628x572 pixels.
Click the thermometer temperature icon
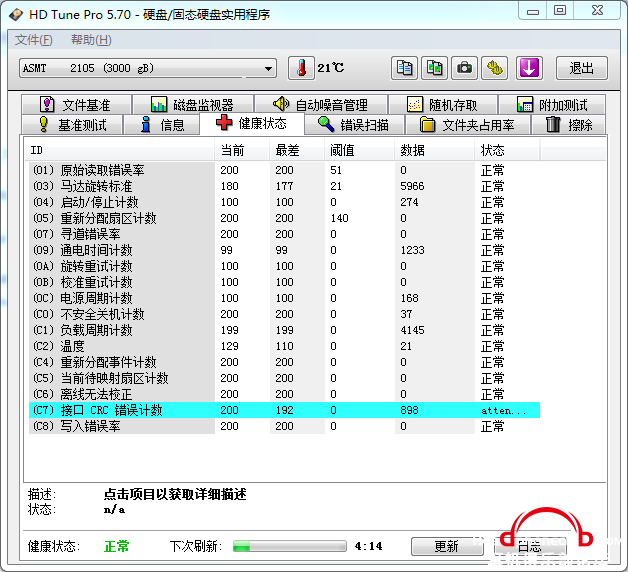point(301,68)
